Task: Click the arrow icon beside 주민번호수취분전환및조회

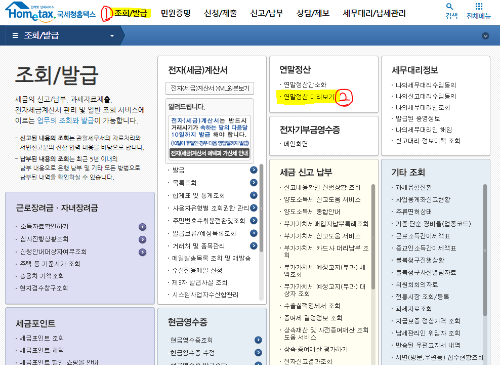Action: pyautogui.click(x=254, y=221)
